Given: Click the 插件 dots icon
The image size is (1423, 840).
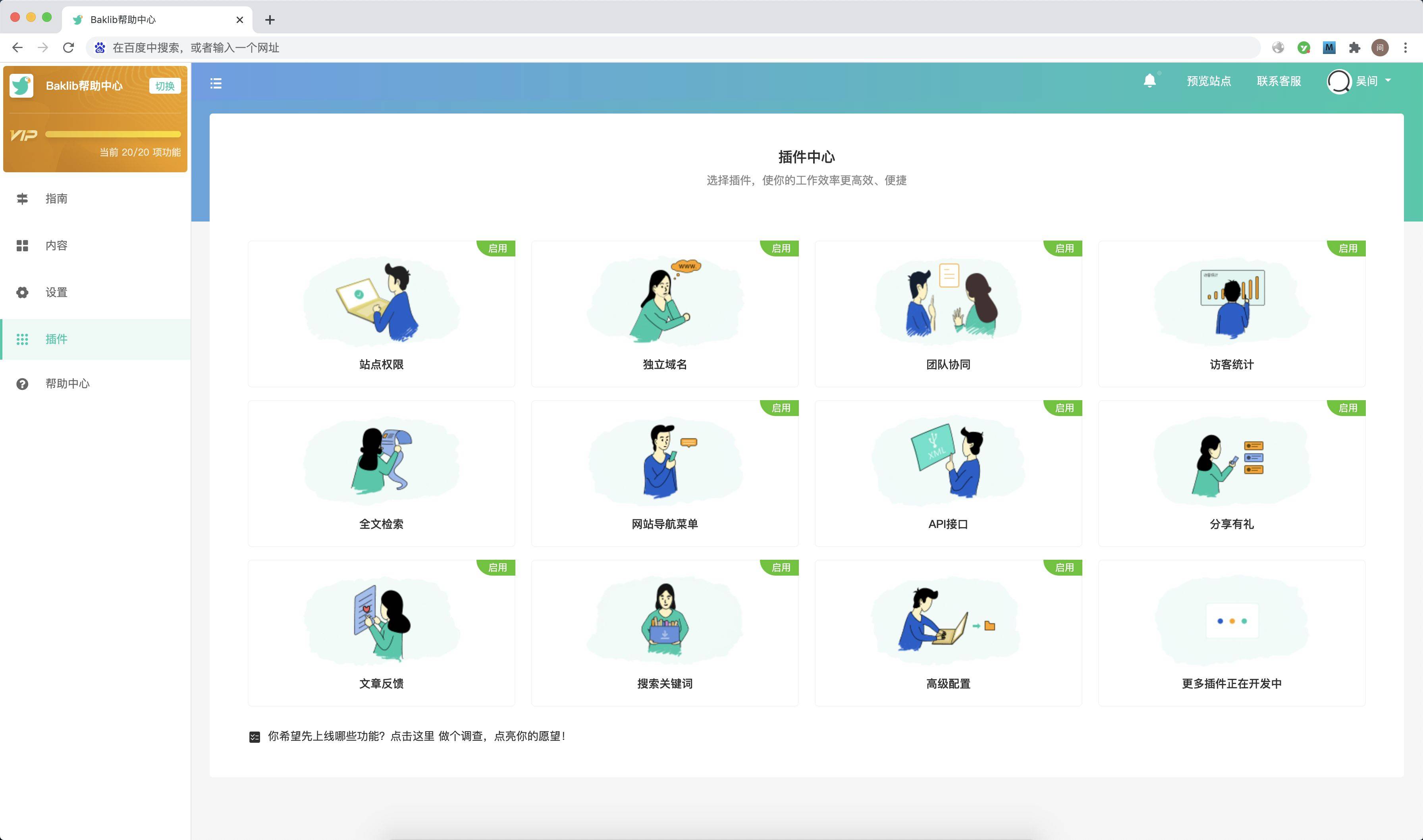Looking at the screenshot, I should [22, 340].
